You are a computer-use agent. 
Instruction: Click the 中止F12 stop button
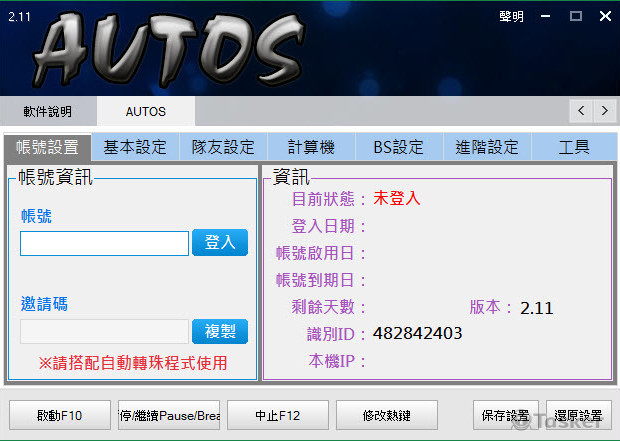(x=278, y=415)
